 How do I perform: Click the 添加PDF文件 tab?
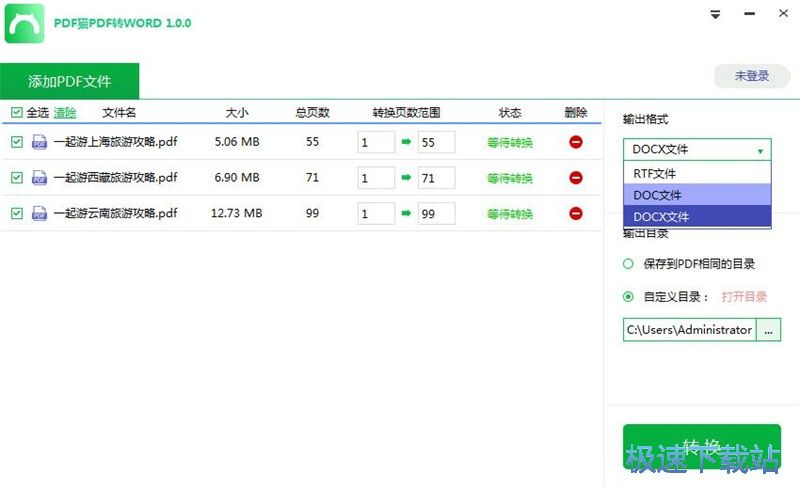click(69, 81)
